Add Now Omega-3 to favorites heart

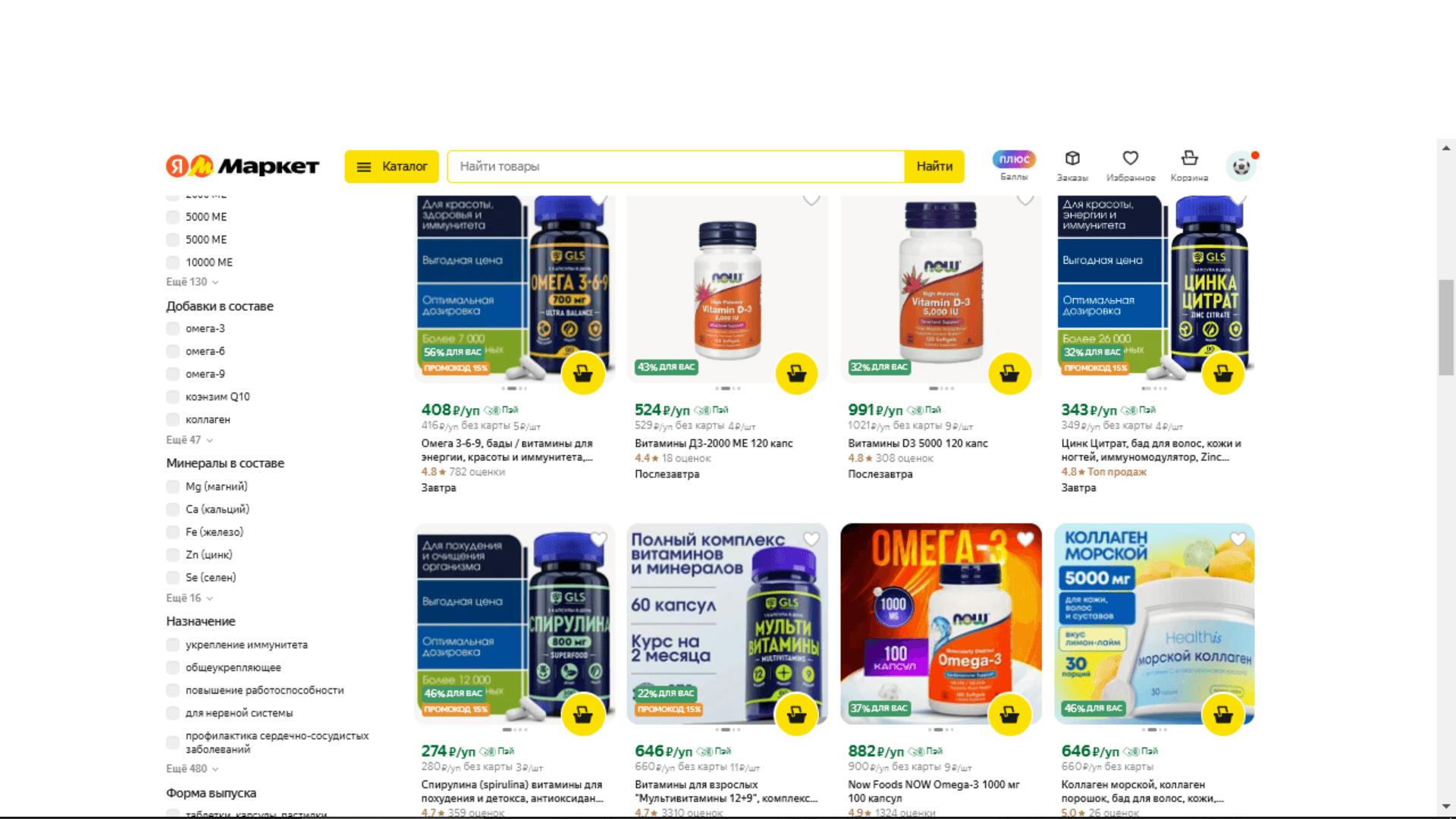[x=1025, y=539]
